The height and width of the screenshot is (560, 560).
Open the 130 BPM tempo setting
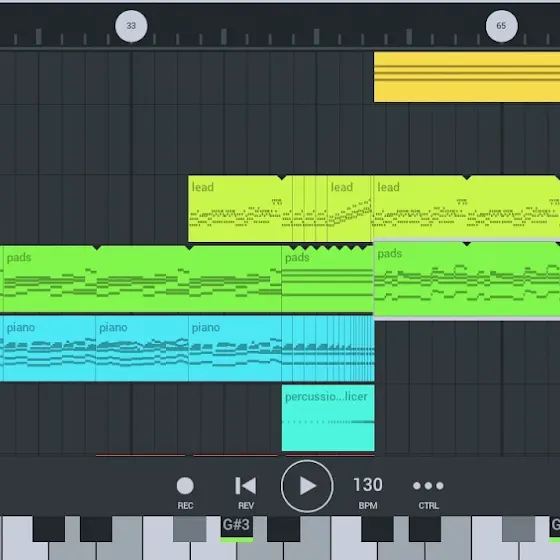[x=368, y=492]
